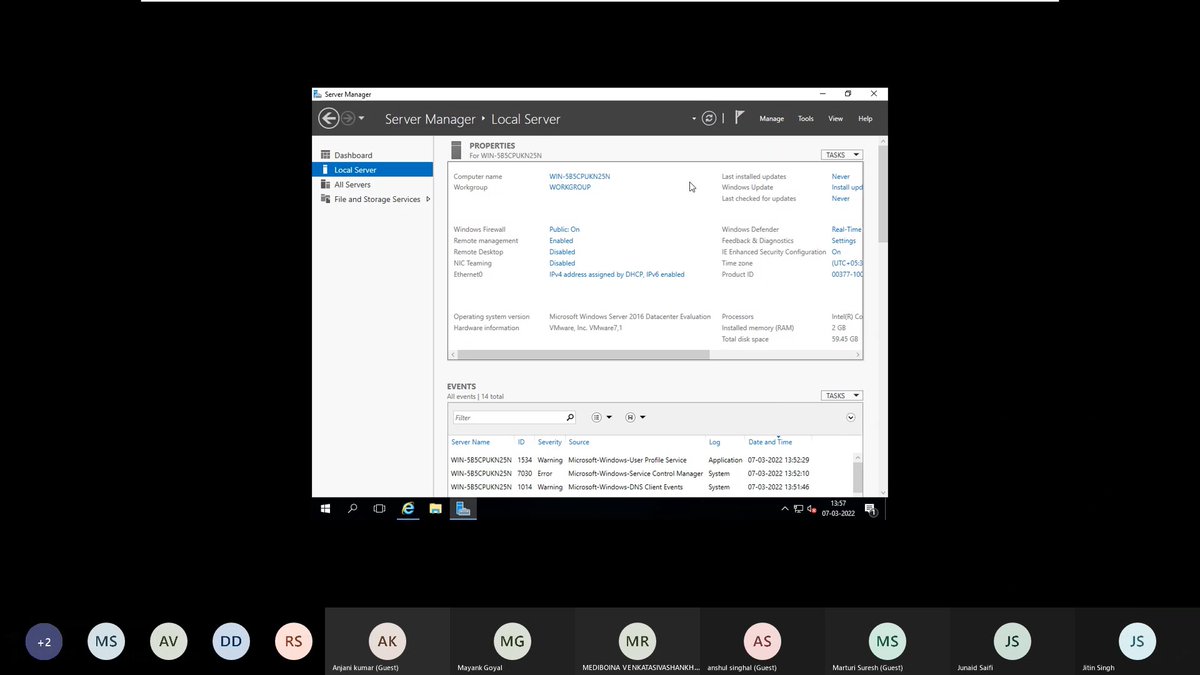Click the Refresh icon in Server Manager header

coord(709,118)
